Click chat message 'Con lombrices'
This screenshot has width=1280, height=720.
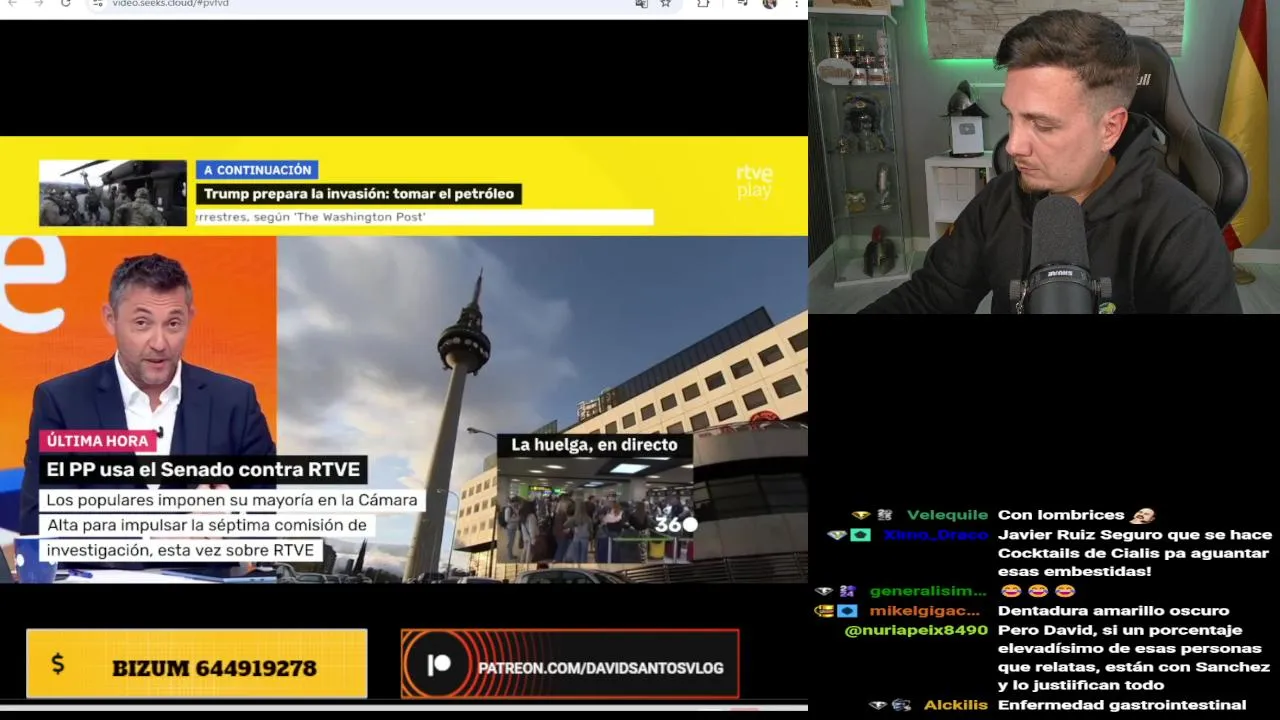[x=1061, y=515]
